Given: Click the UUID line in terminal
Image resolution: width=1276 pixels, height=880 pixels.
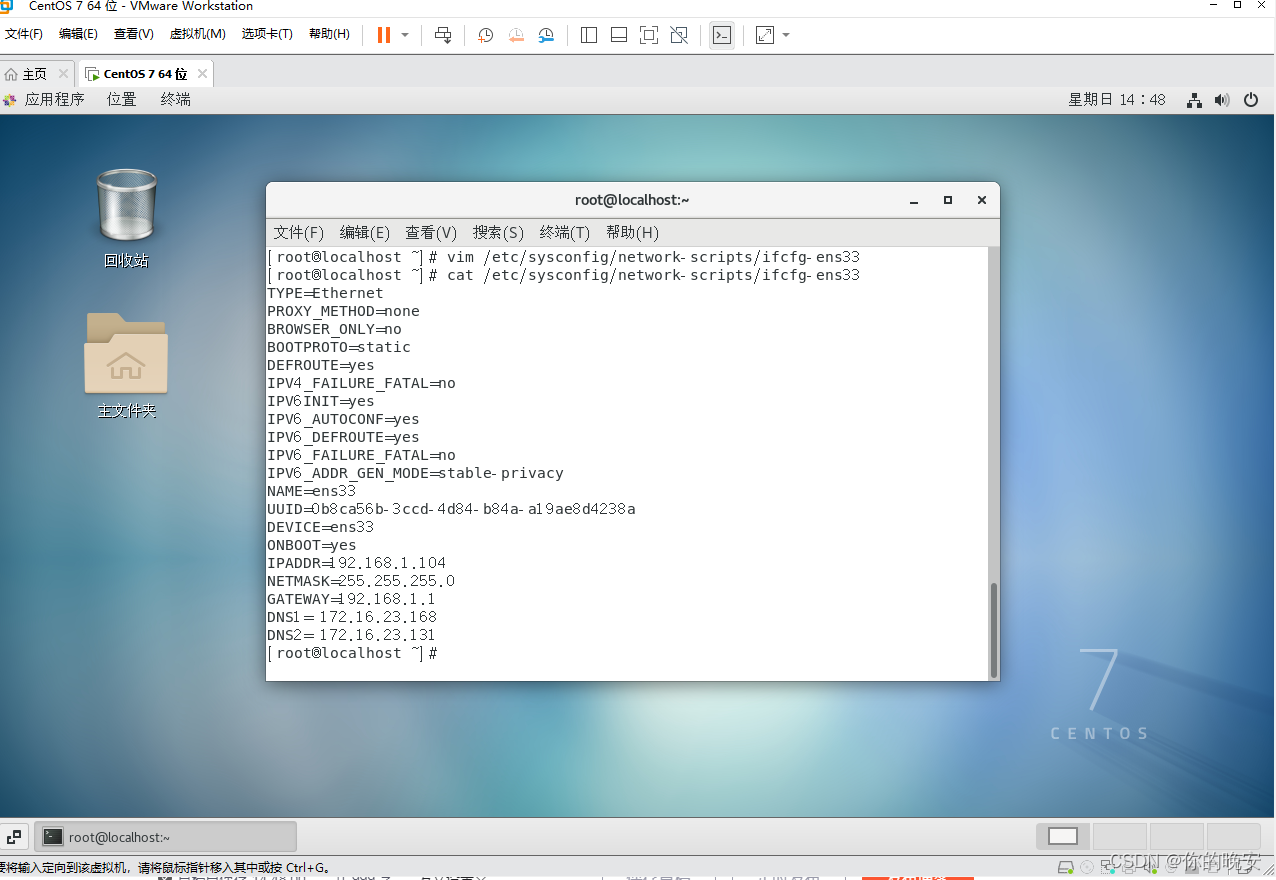Looking at the screenshot, I should click(451, 509).
